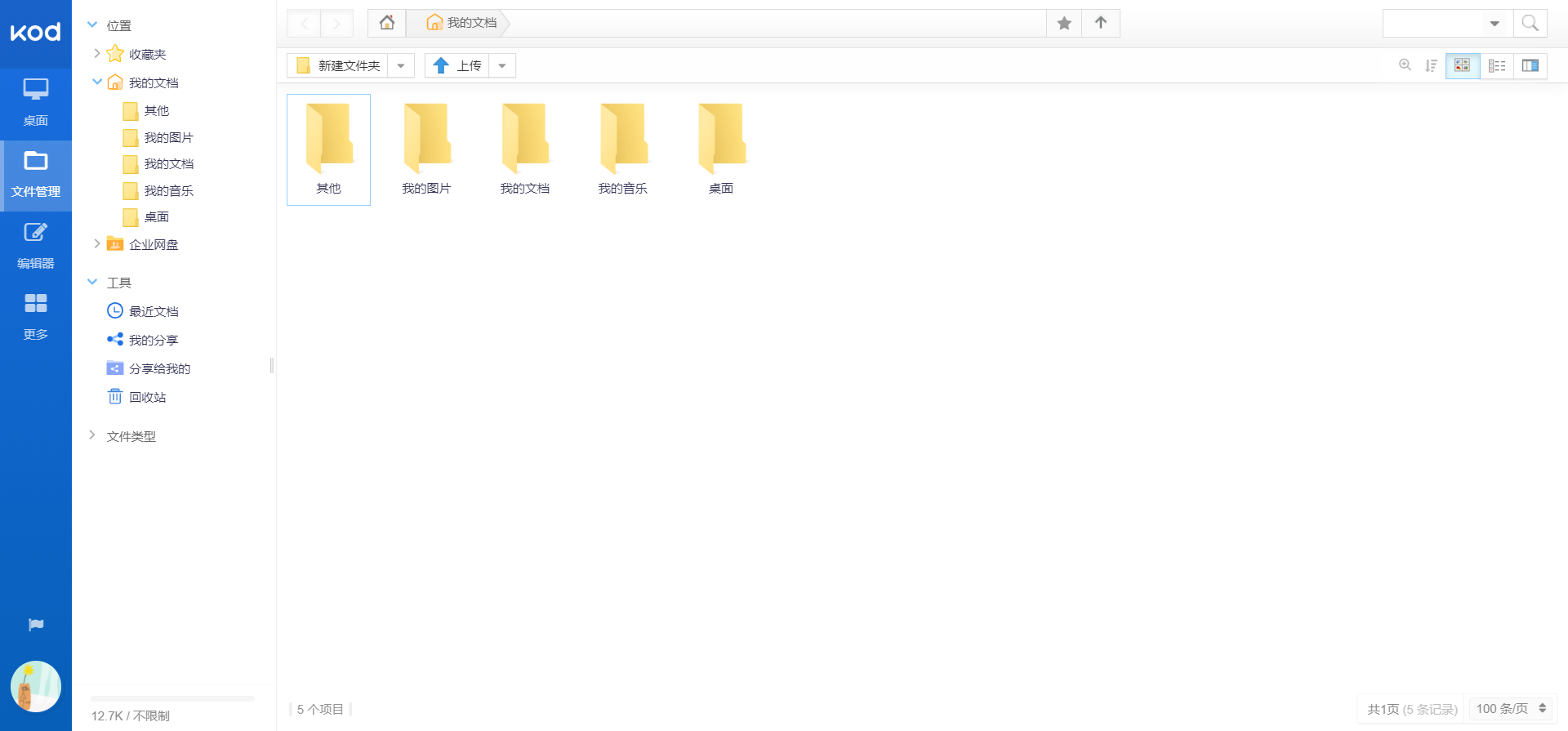This screenshot has width=1568, height=731.
Task: Click the flag icon in the sidebar
Action: click(x=36, y=625)
